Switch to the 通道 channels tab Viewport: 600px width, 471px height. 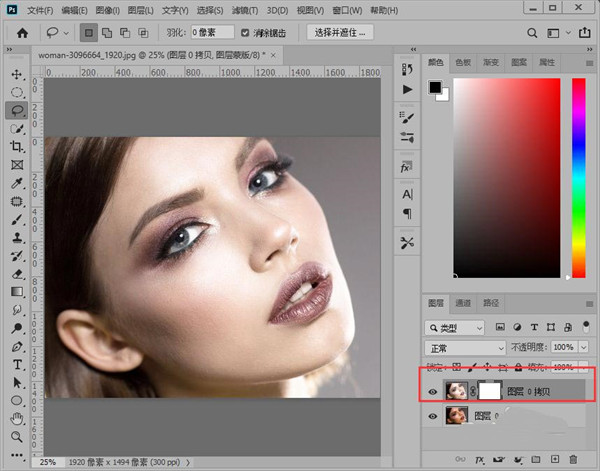(463, 302)
